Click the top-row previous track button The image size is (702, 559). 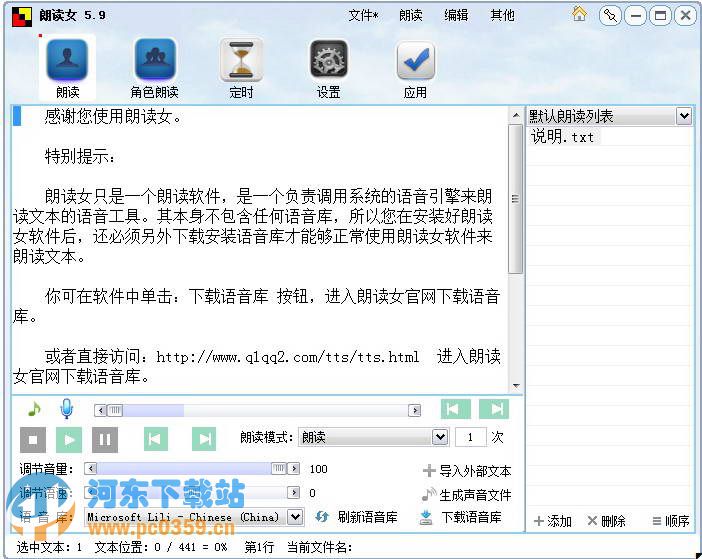[455, 409]
